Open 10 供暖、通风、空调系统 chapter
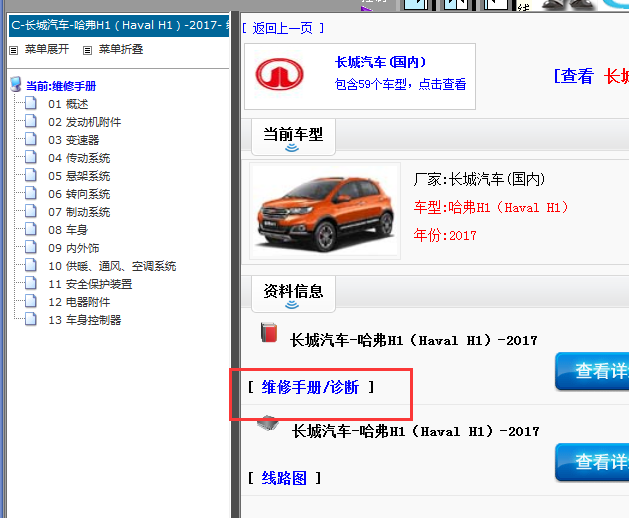Viewport: 629px width, 518px height. [x=112, y=266]
